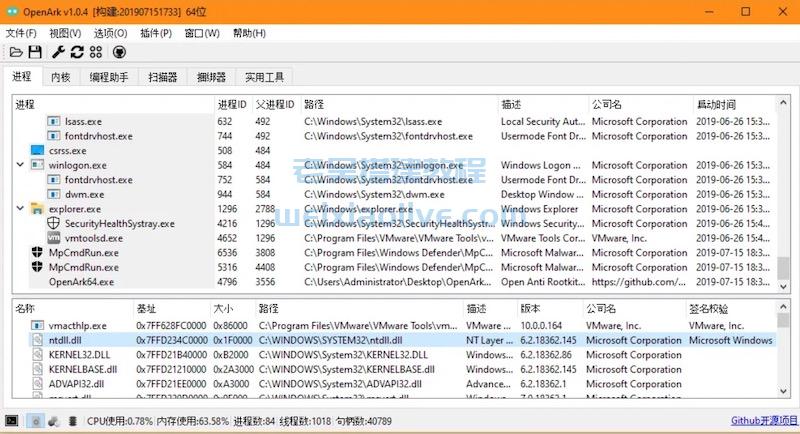Open the console icon in the status bar

(x=12, y=421)
